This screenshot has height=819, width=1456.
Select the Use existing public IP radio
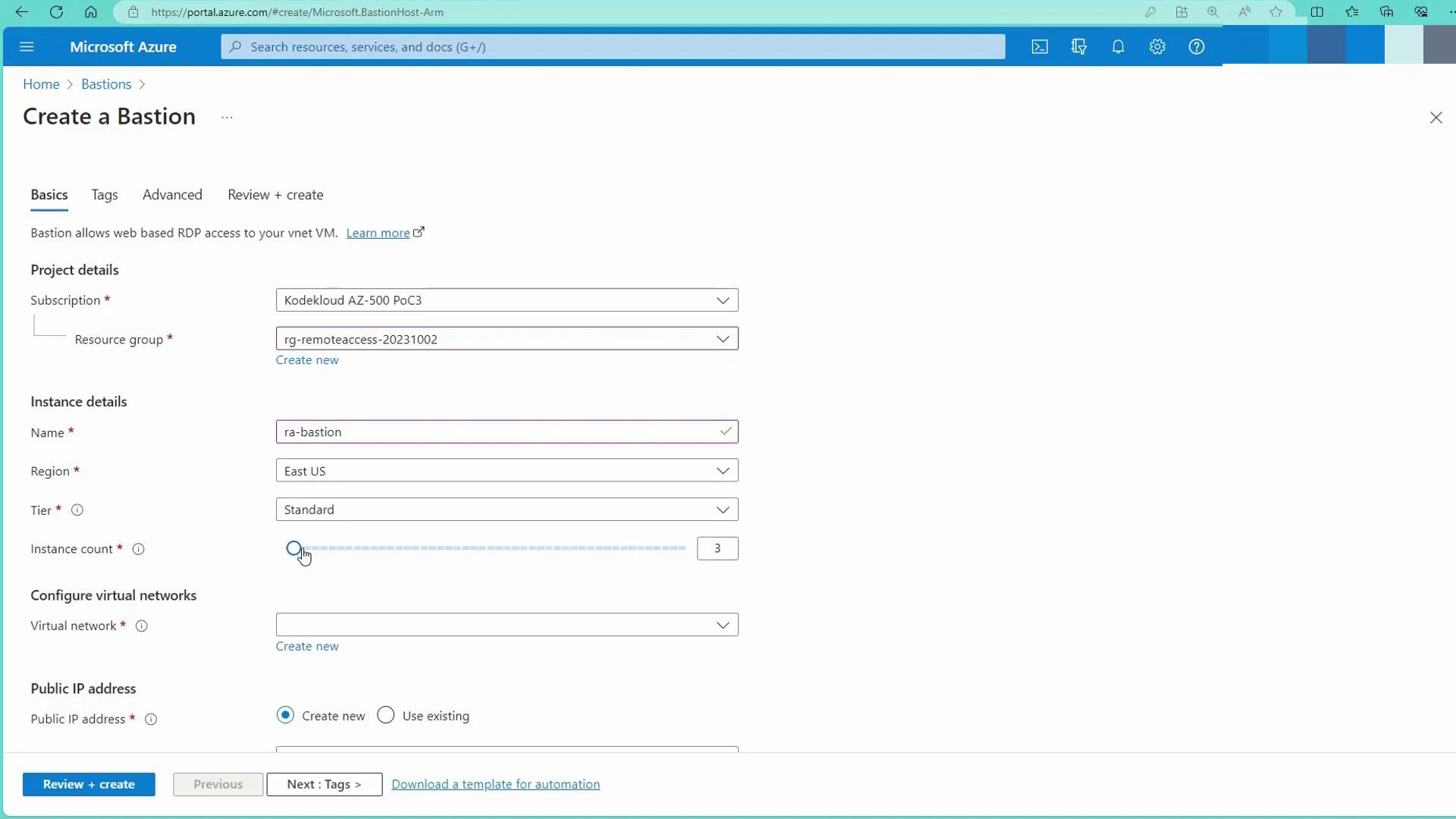[386, 715]
